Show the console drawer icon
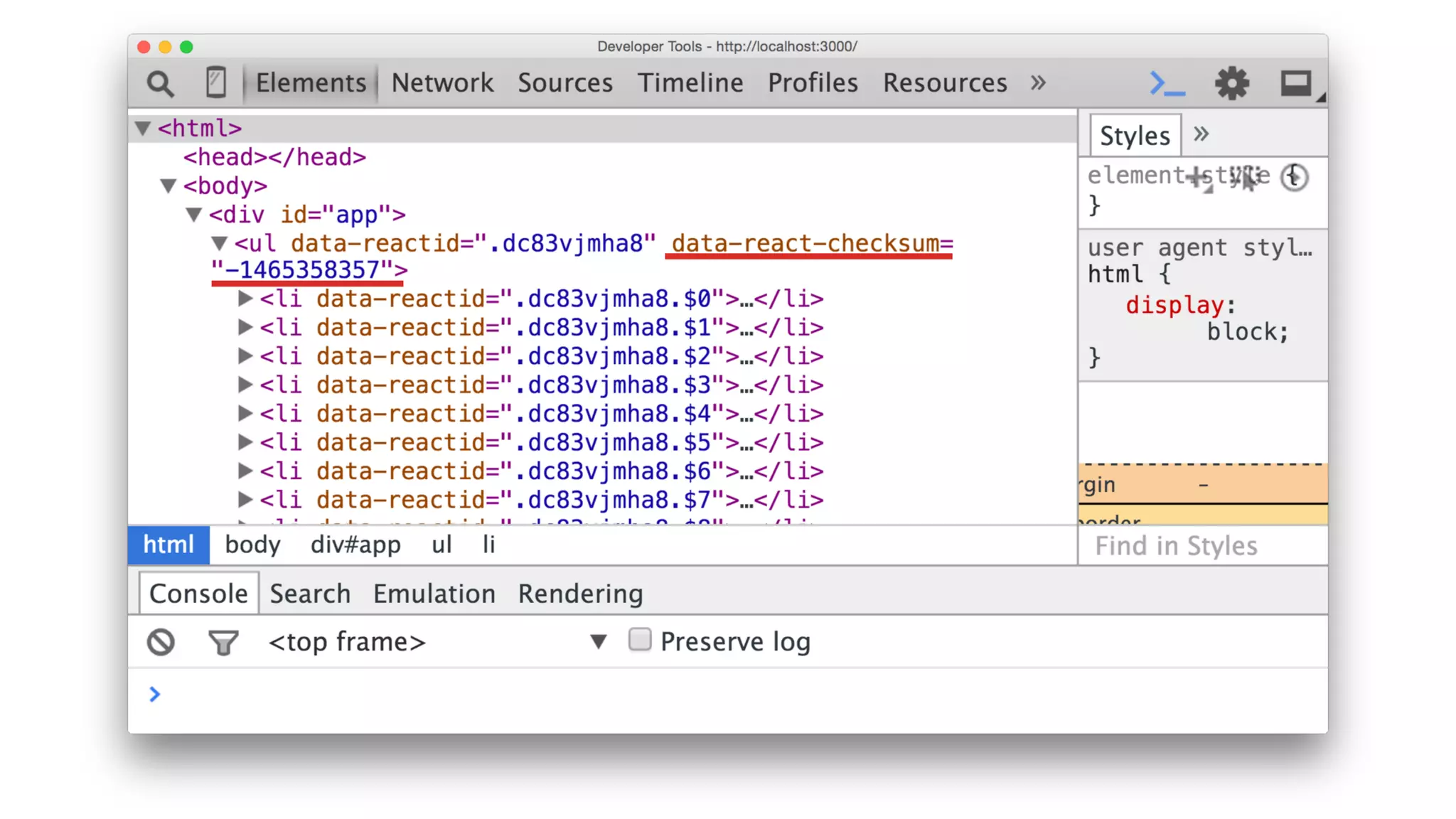This screenshot has width=1456, height=819. pyautogui.click(x=1167, y=83)
